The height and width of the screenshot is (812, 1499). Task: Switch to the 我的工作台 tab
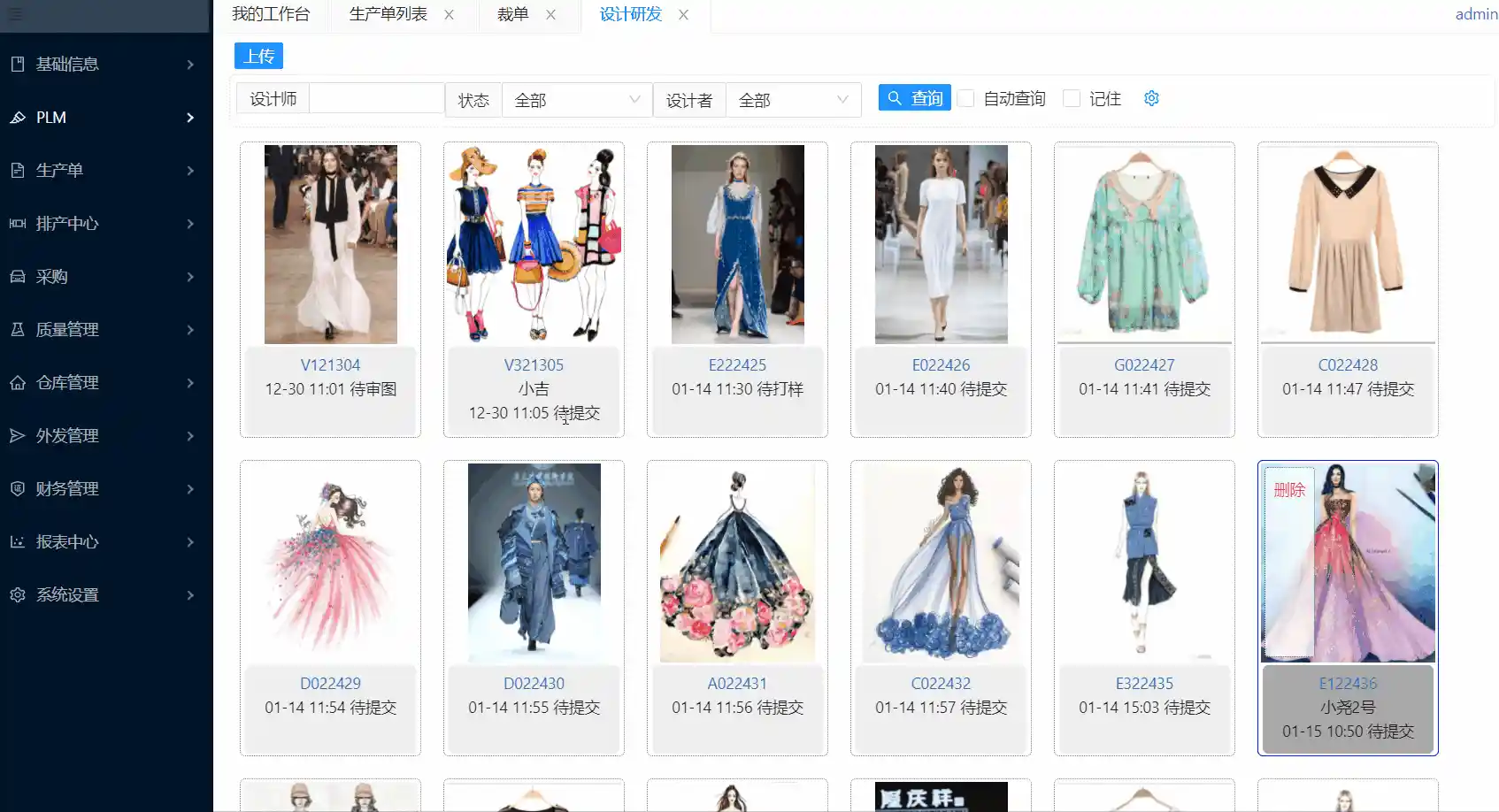pos(271,14)
